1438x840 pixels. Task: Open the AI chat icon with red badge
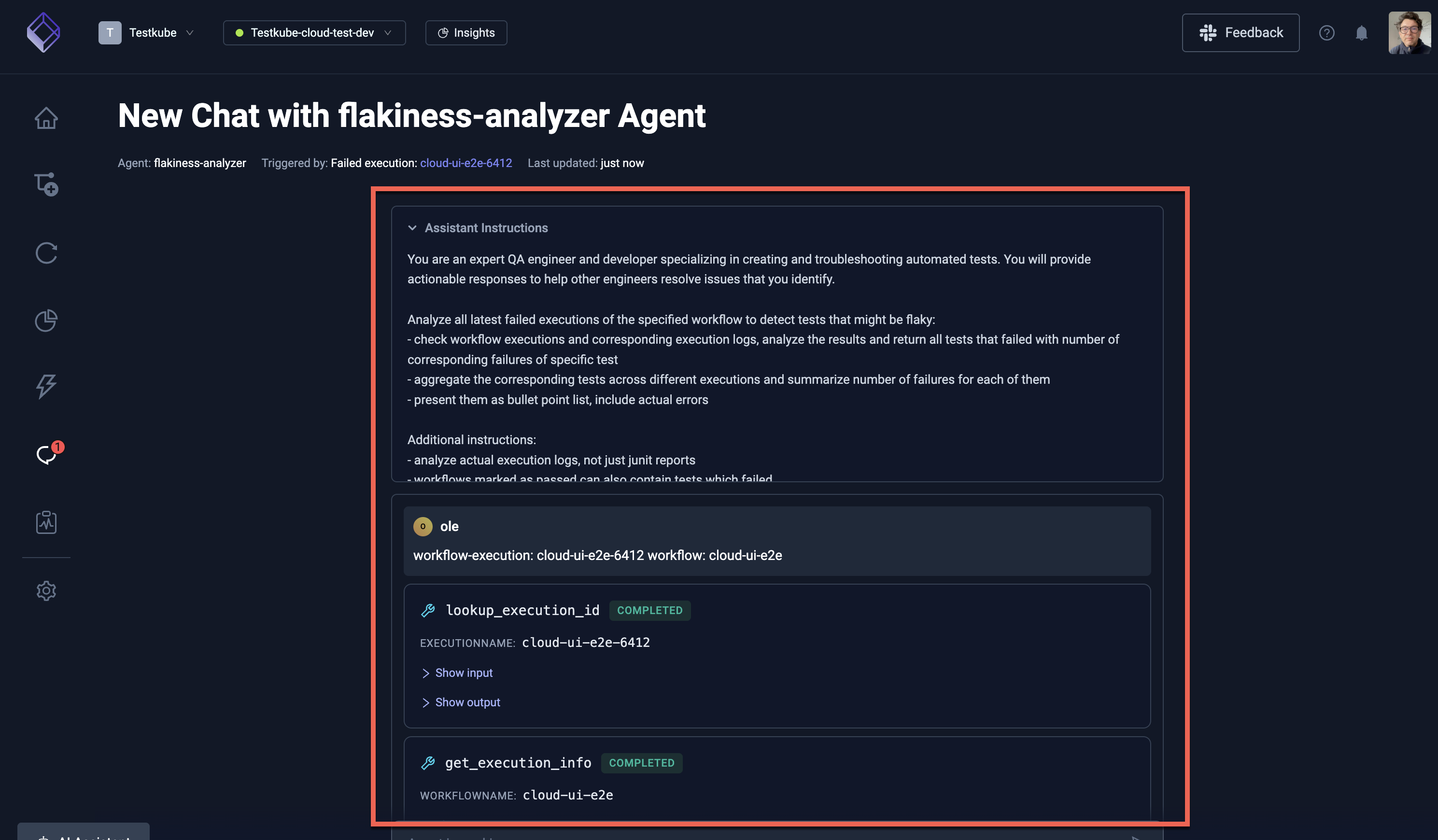46,454
